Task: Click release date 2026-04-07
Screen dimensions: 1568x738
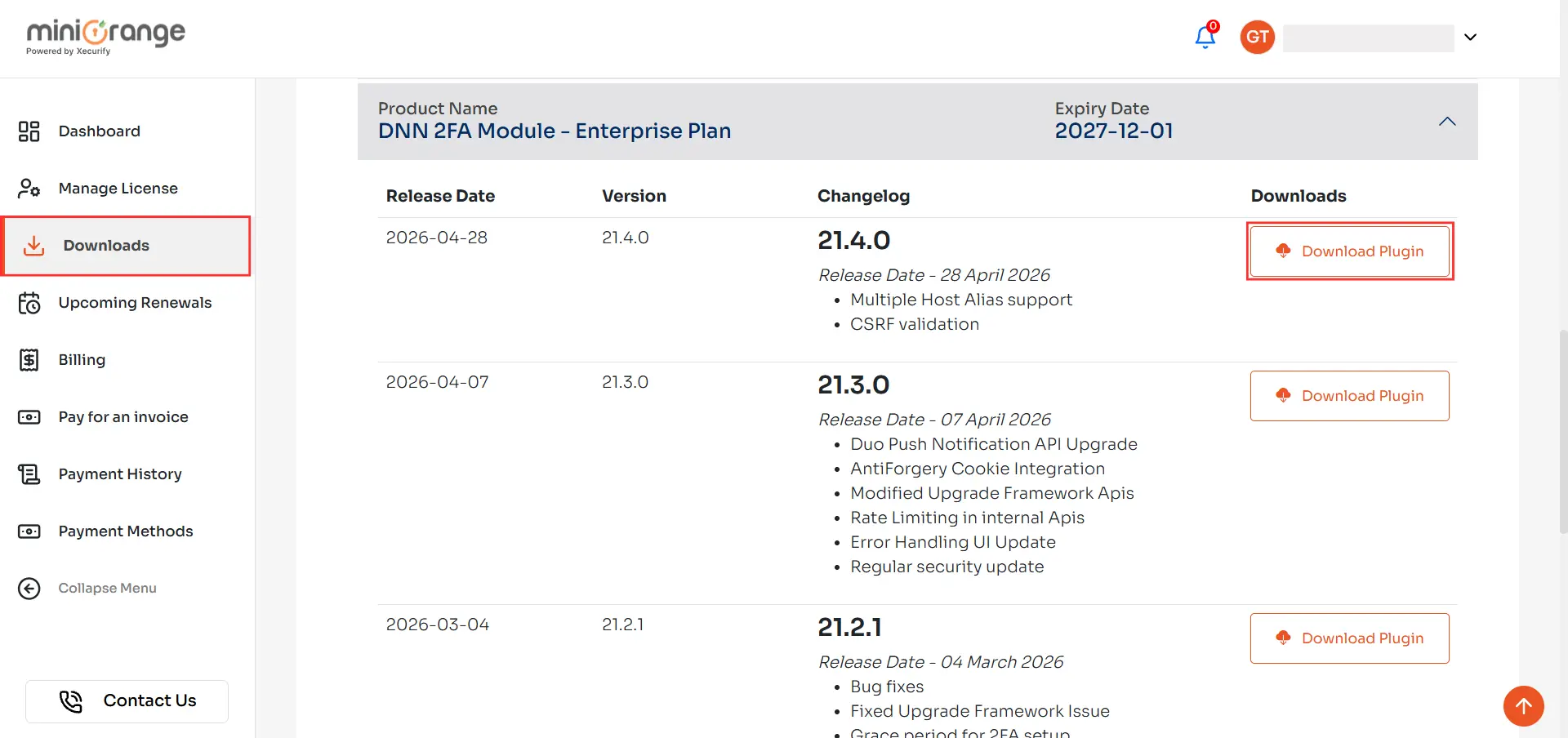Action: coord(437,382)
